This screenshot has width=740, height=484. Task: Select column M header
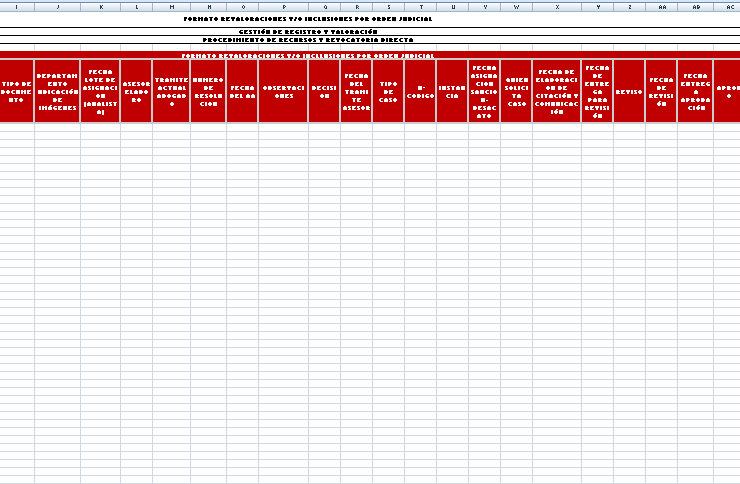tap(171, 7)
